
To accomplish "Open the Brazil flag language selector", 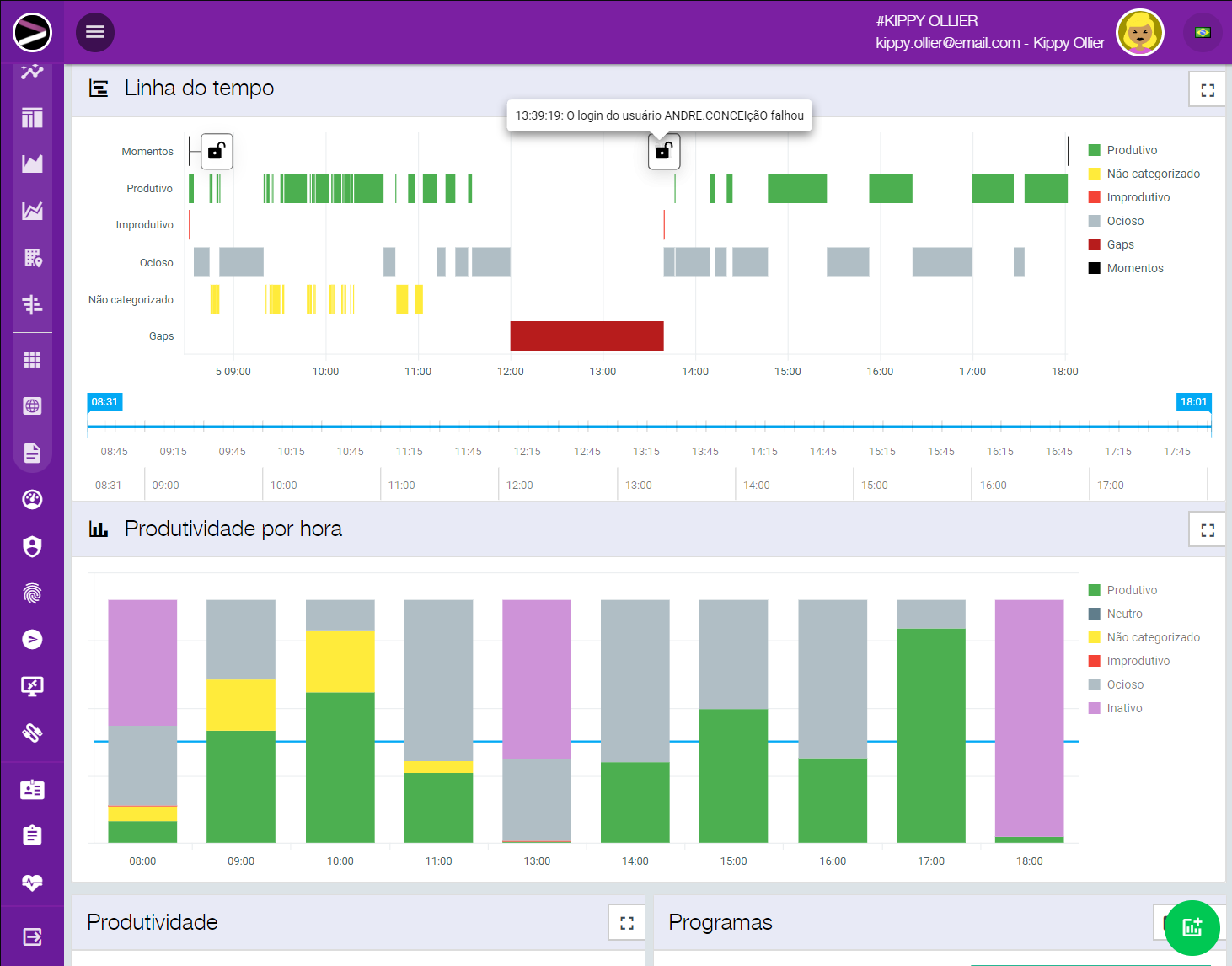I will (x=1203, y=33).
